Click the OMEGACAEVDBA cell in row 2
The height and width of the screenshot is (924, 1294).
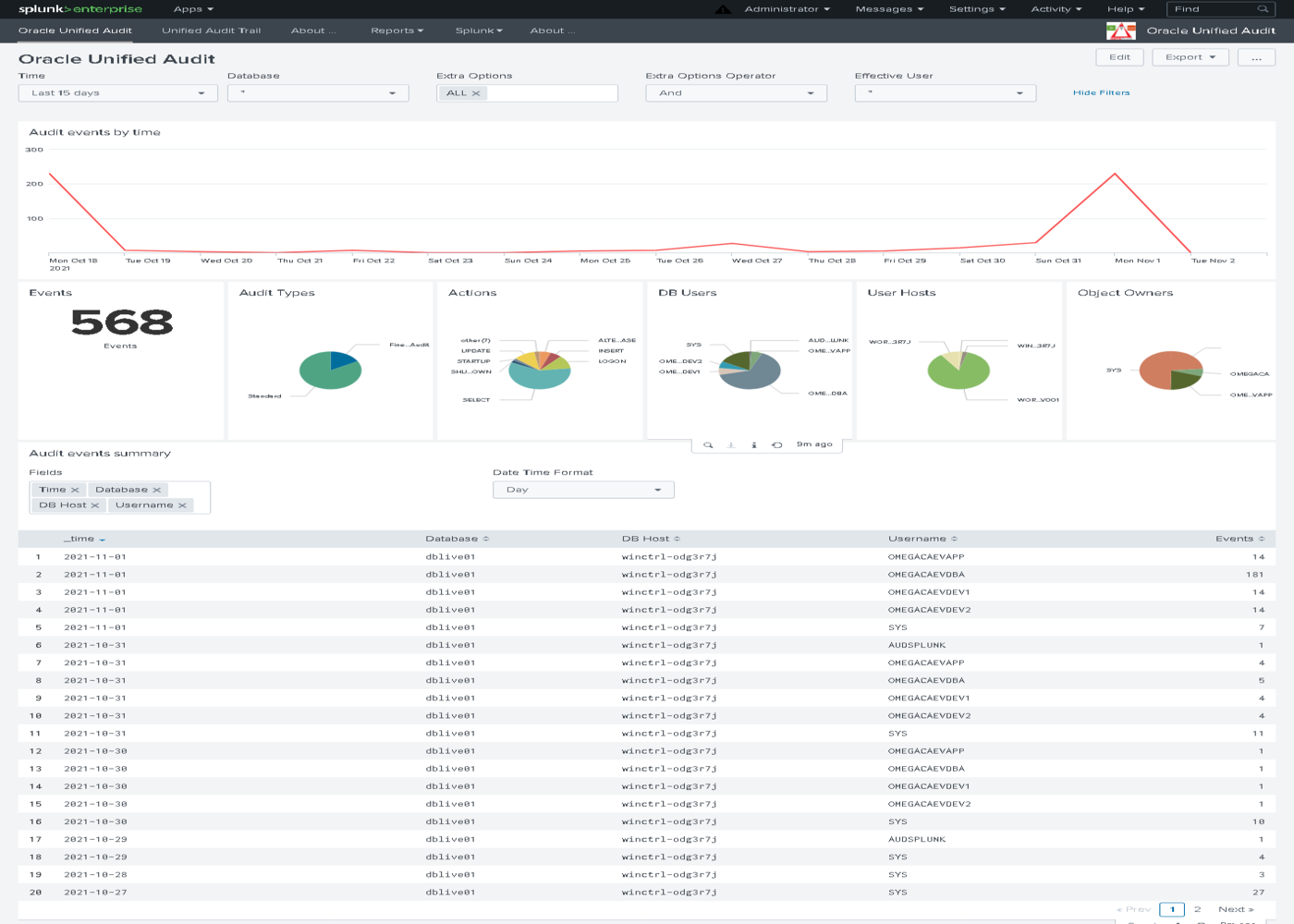(926, 575)
